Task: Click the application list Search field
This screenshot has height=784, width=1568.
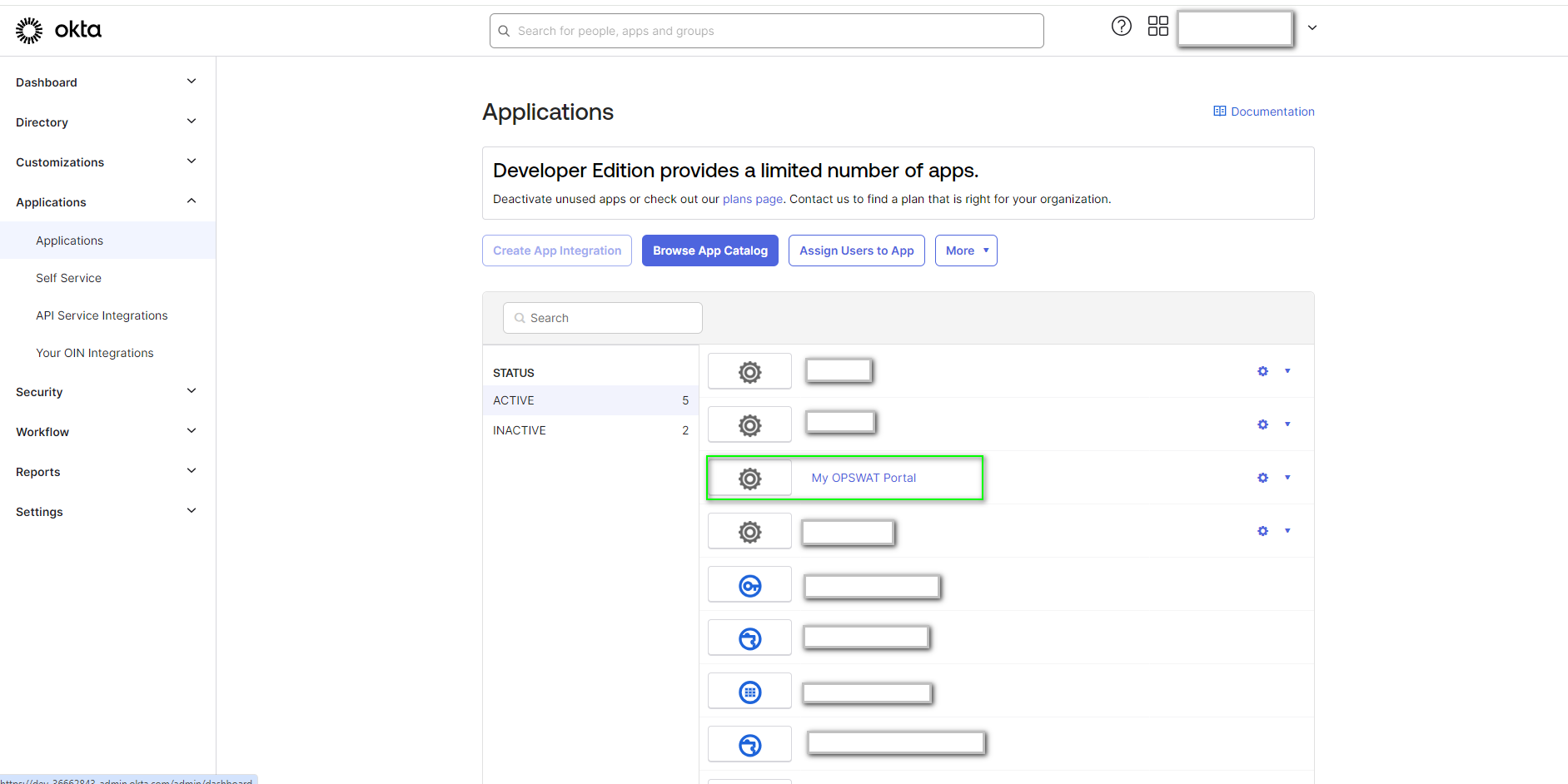Action: click(603, 318)
